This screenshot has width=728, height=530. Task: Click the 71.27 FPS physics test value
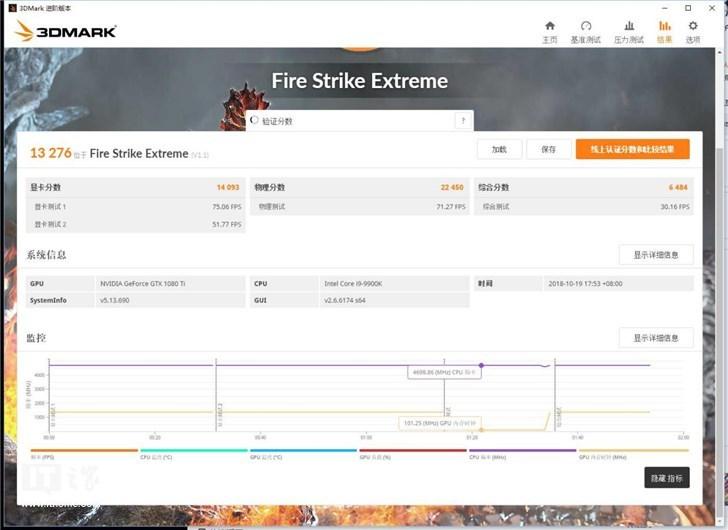click(451, 207)
